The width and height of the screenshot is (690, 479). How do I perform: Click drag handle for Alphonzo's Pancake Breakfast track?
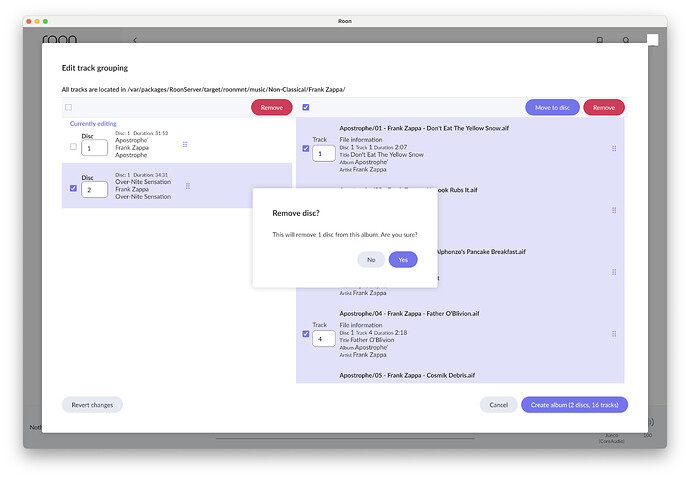point(614,272)
